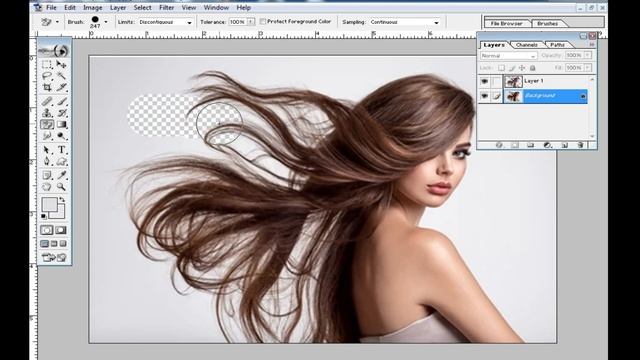The width and height of the screenshot is (640, 360).
Task: Select the Pen tool
Action: (47, 161)
